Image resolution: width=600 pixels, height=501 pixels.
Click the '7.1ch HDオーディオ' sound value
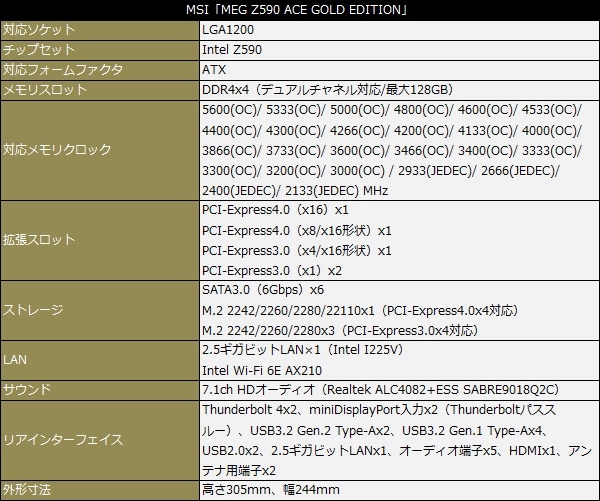click(381, 390)
